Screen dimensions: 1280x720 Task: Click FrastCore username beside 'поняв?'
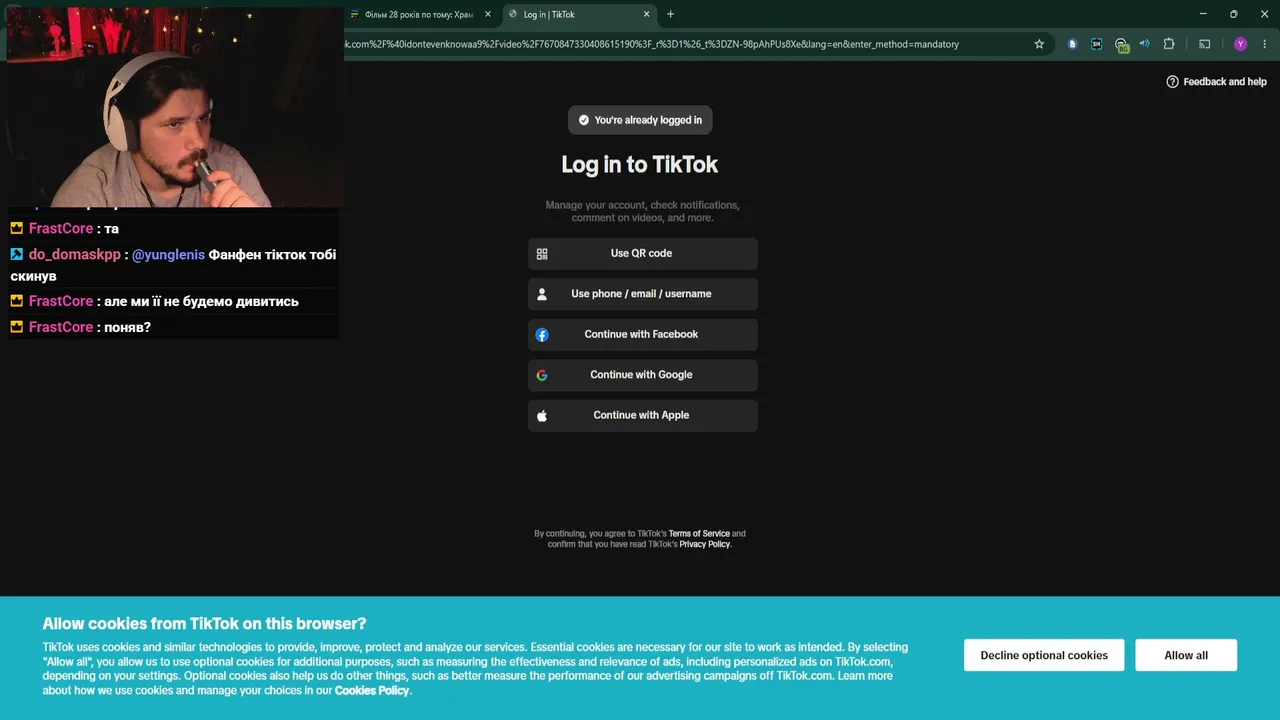point(61,327)
